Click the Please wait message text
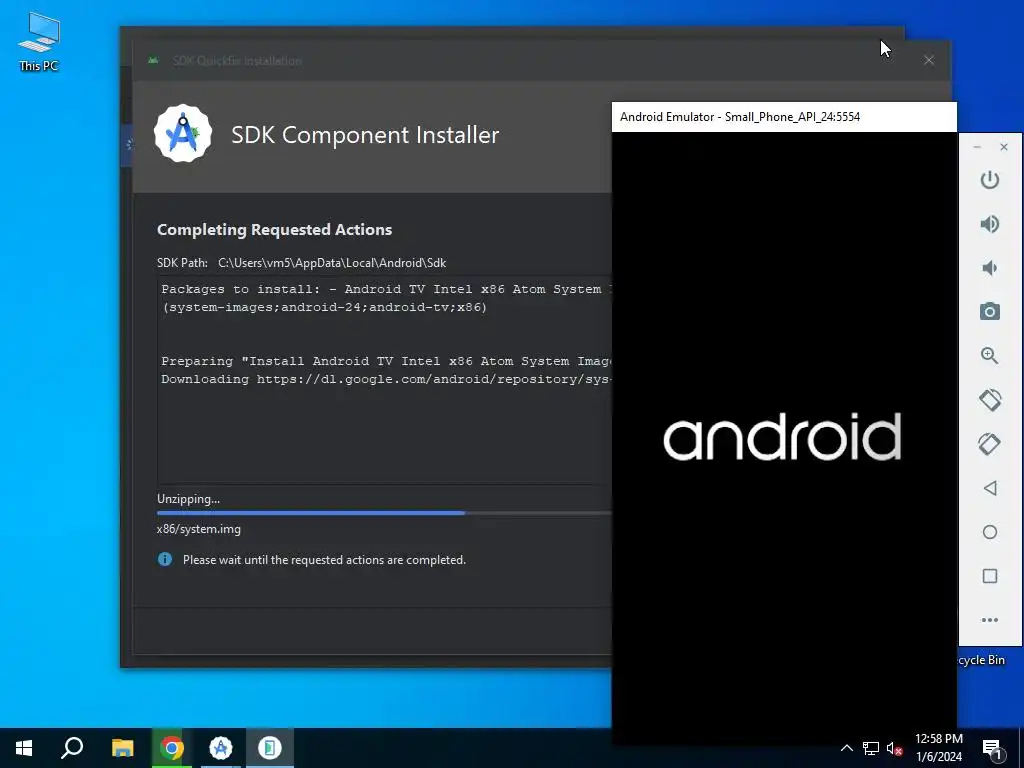Screen dimensions: 1024x768 point(325,560)
